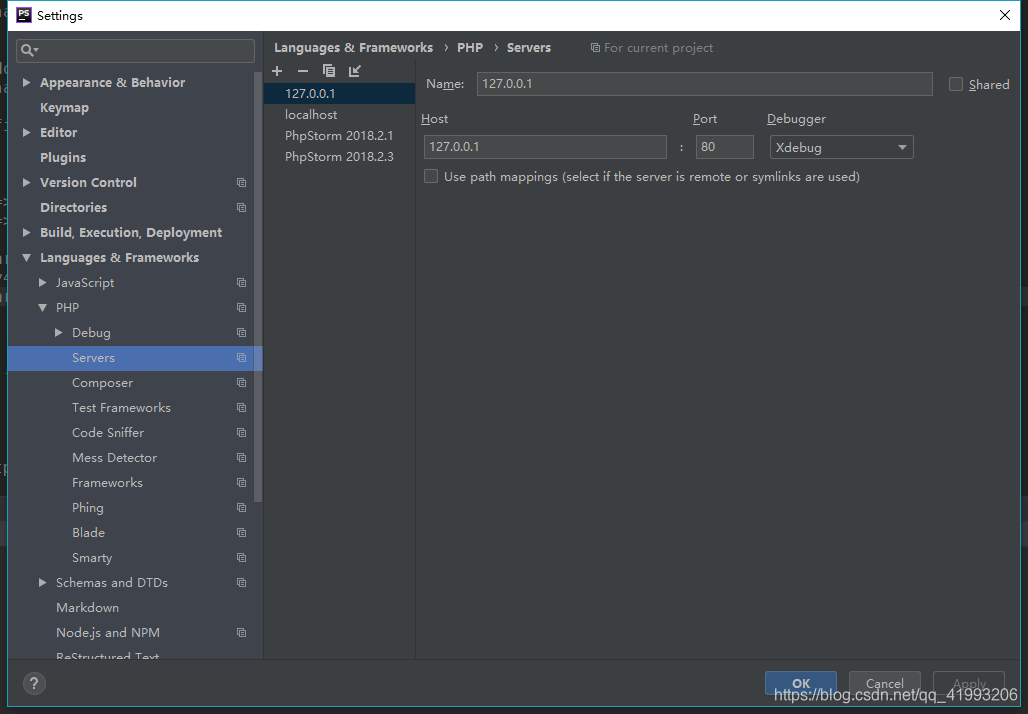The image size is (1028, 714).
Task: Click the project-level icon beside Frameworks
Action: point(241,483)
